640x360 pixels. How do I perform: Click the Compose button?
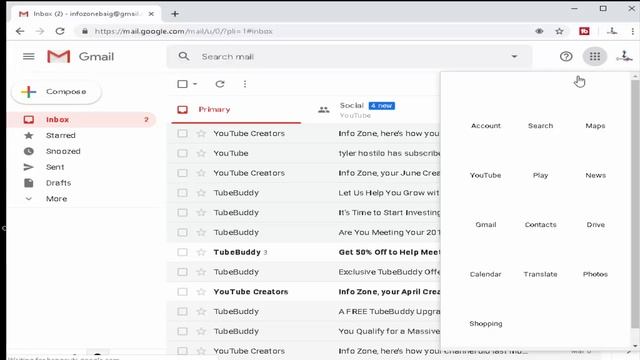pyautogui.click(x=56, y=92)
